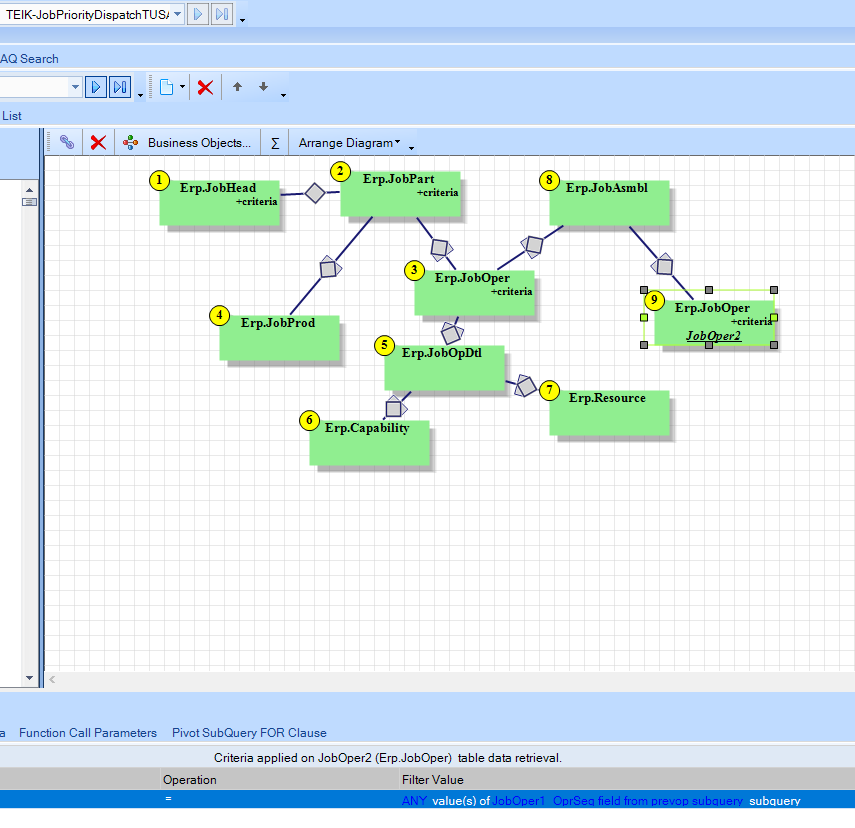Run the query with the play icon
The height and width of the screenshot is (828, 855).
click(95, 87)
